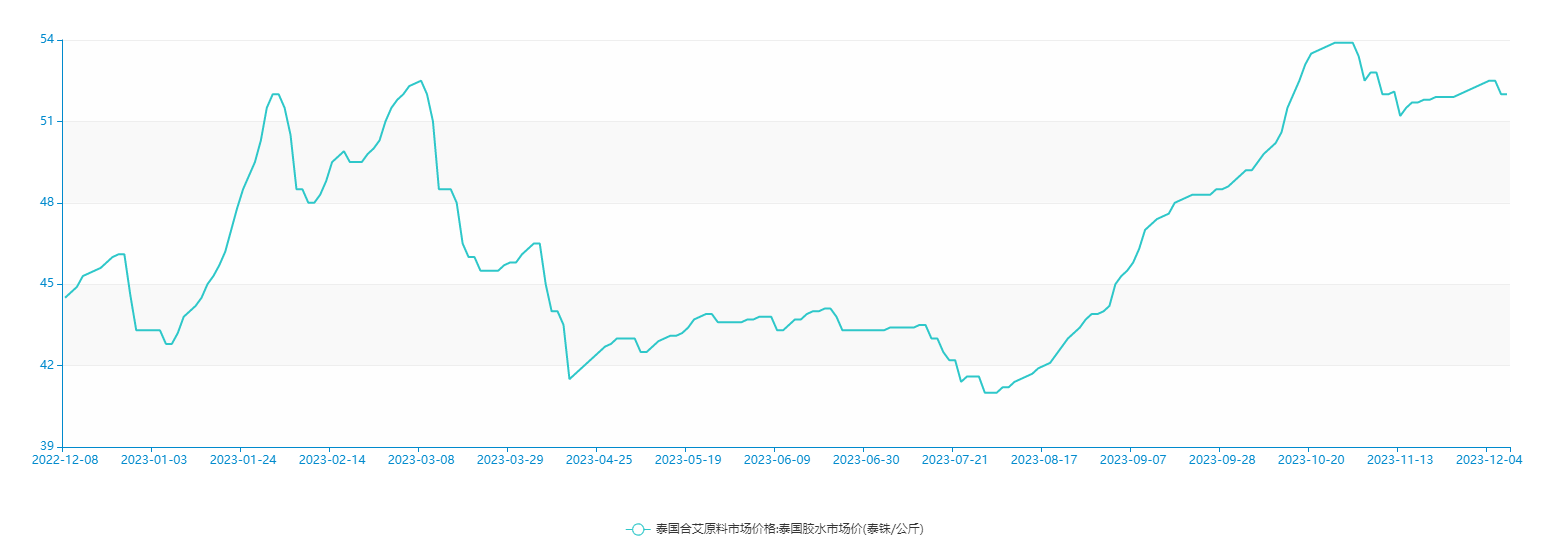Select the 2023-06-09 date tick label
1550x547 pixels.
777,460
